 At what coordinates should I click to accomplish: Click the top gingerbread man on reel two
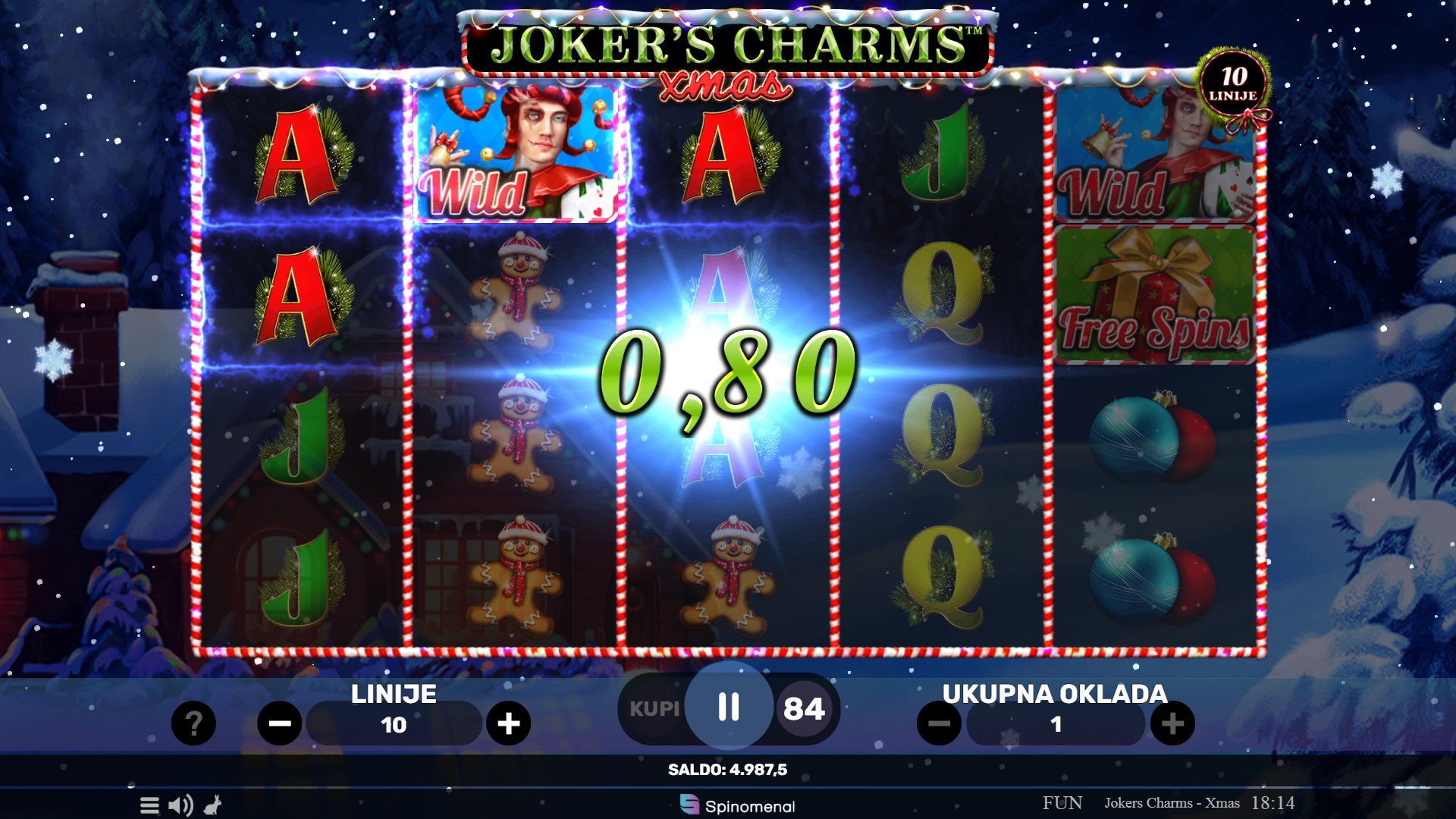(x=516, y=292)
